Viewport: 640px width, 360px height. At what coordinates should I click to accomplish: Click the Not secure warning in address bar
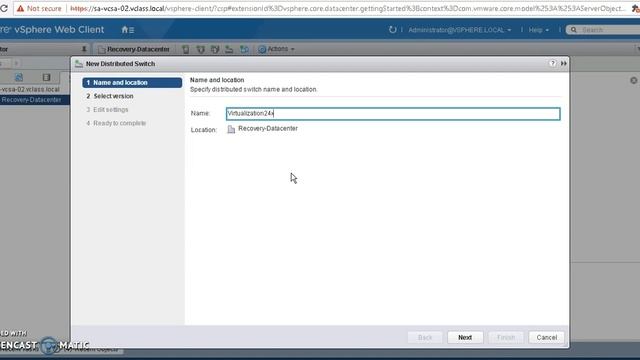point(39,9)
